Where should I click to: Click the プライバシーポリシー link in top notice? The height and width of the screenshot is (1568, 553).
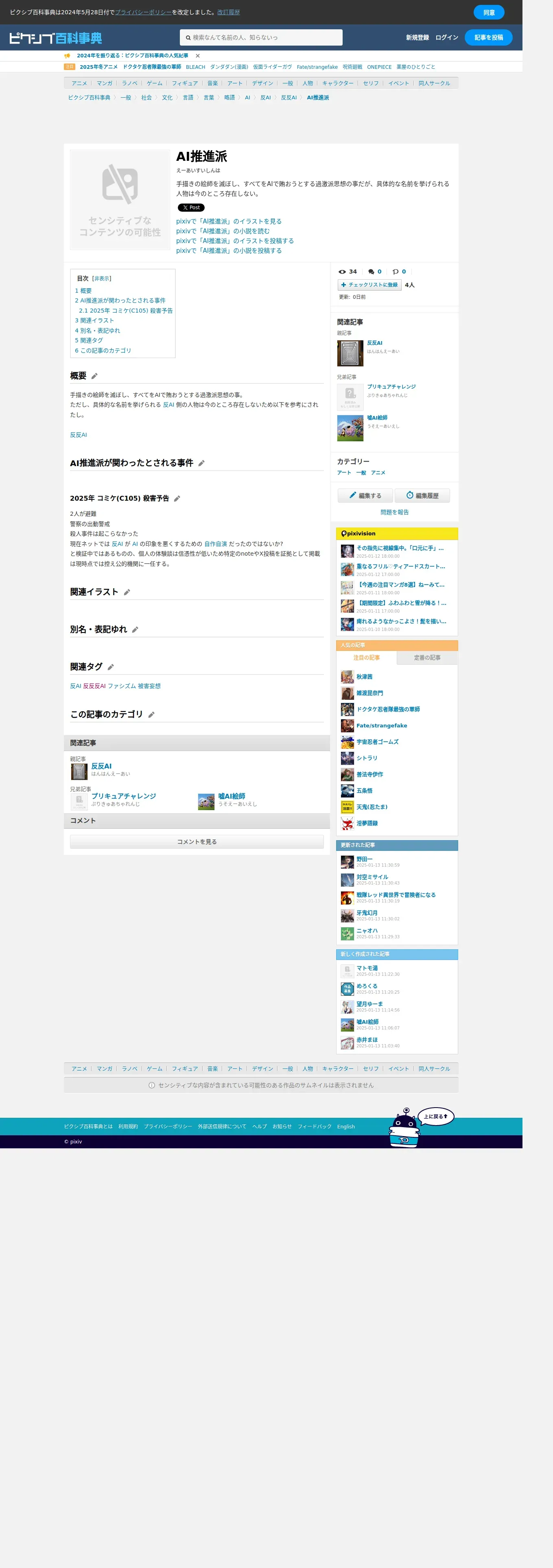tap(143, 12)
